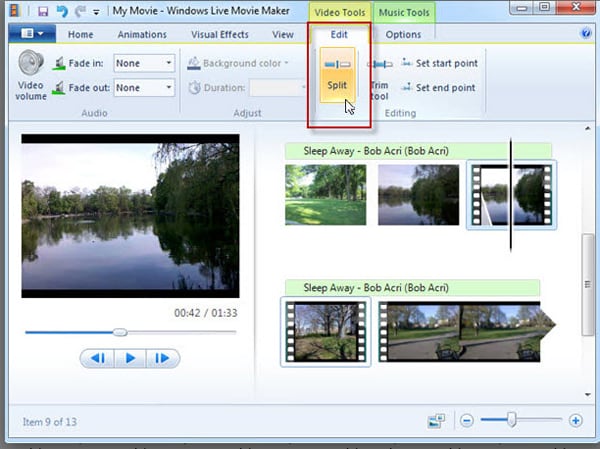Open the Options tab under Music Tools
This screenshot has height=449, width=600.
coord(403,34)
